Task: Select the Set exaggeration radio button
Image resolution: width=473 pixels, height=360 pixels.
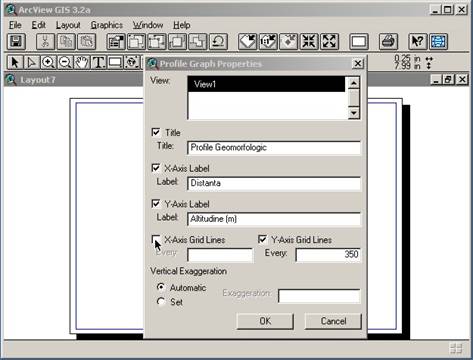Action: [161, 302]
